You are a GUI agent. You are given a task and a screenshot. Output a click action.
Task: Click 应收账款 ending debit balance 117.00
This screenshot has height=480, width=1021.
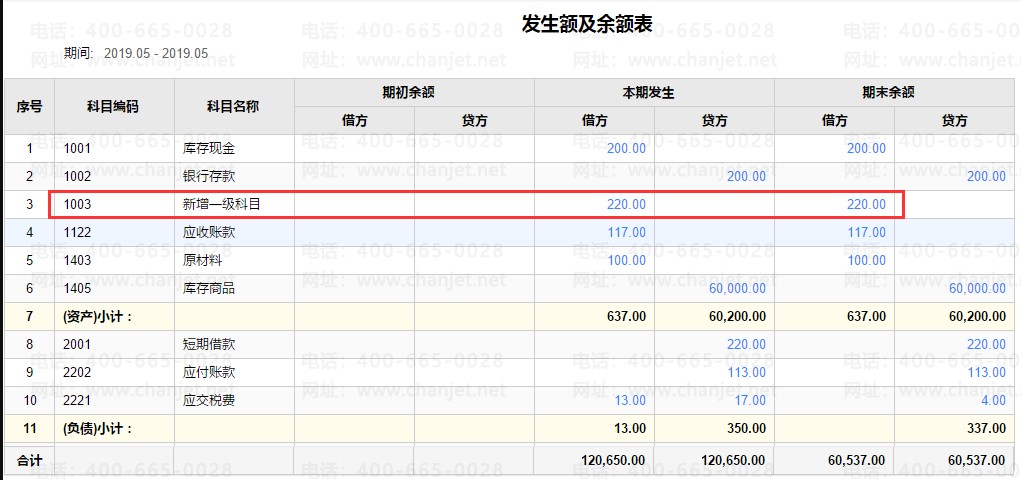[866, 232]
